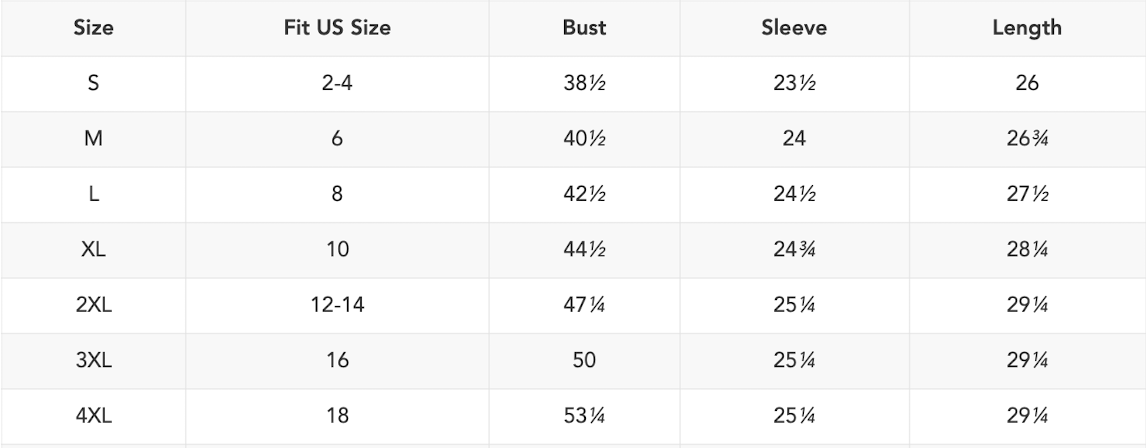Click the bust value 38½
This screenshot has height=448, width=1146.
pos(585,84)
